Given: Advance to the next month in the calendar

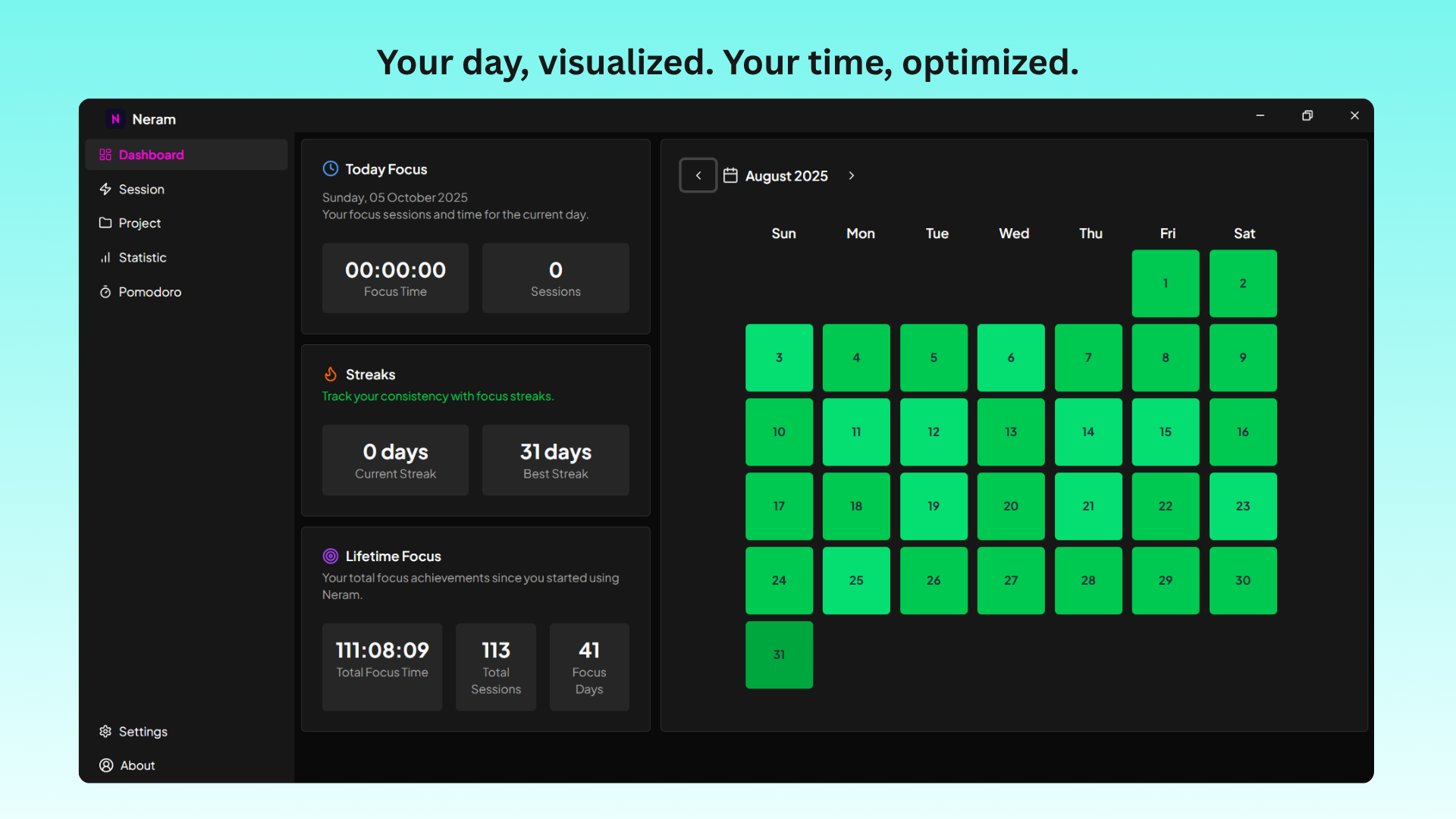Looking at the screenshot, I should (x=852, y=175).
